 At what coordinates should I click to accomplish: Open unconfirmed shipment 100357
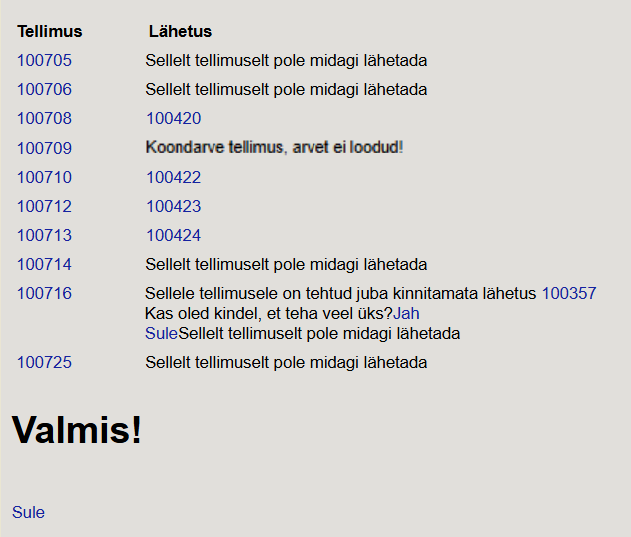(x=568, y=294)
